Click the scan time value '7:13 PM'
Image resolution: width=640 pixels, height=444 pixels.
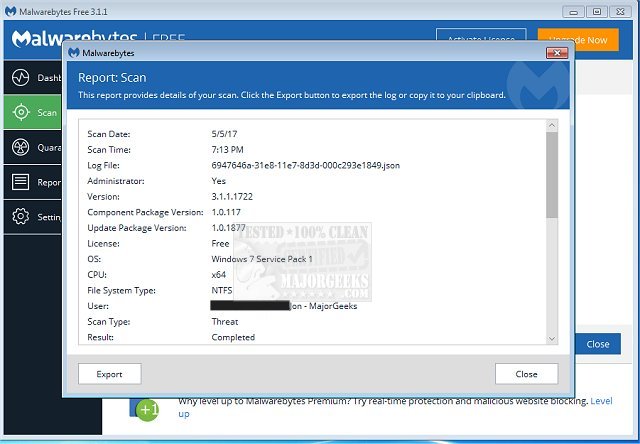227,150
